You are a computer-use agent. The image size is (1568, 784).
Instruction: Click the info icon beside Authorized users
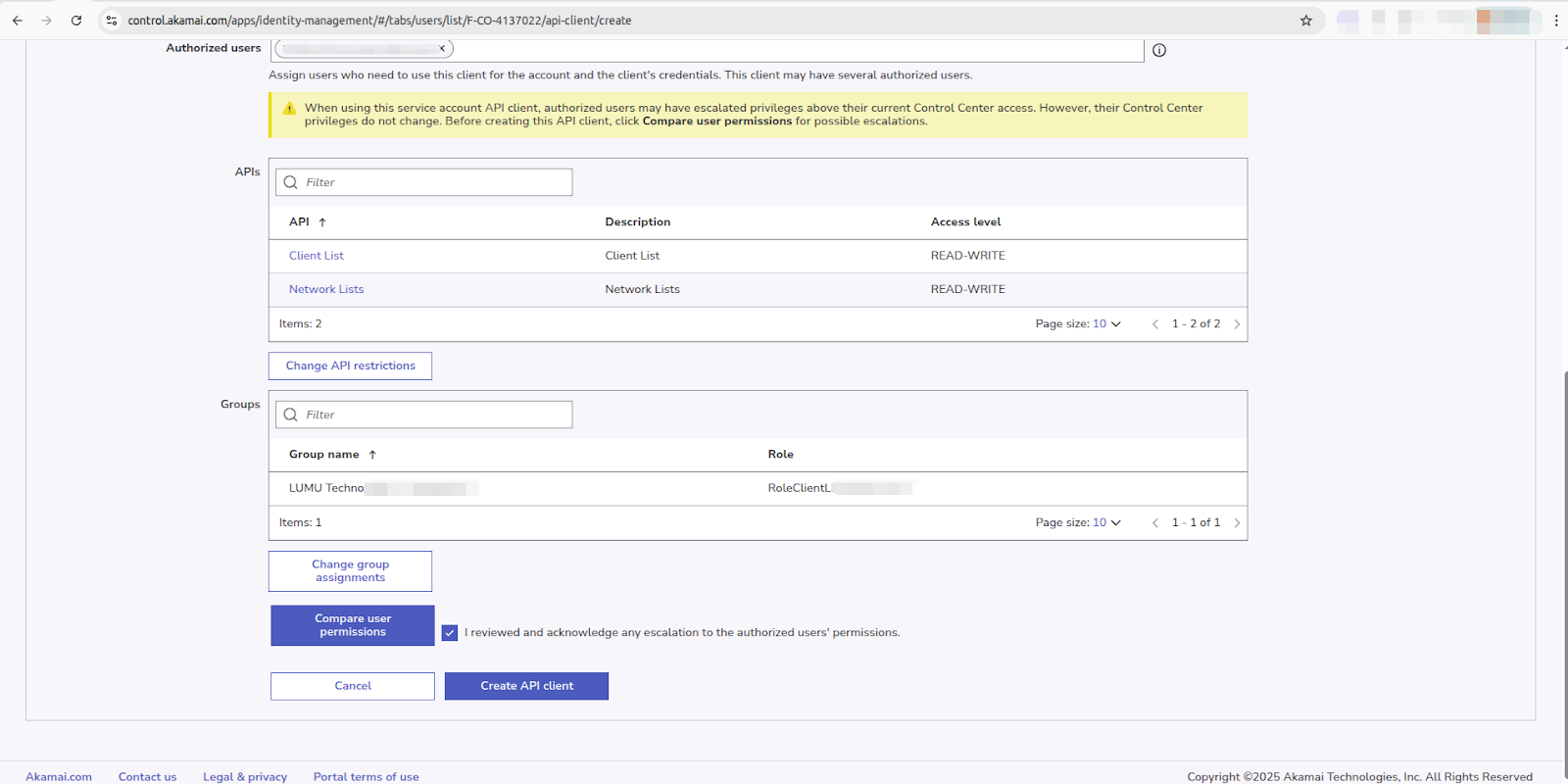click(1159, 50)
